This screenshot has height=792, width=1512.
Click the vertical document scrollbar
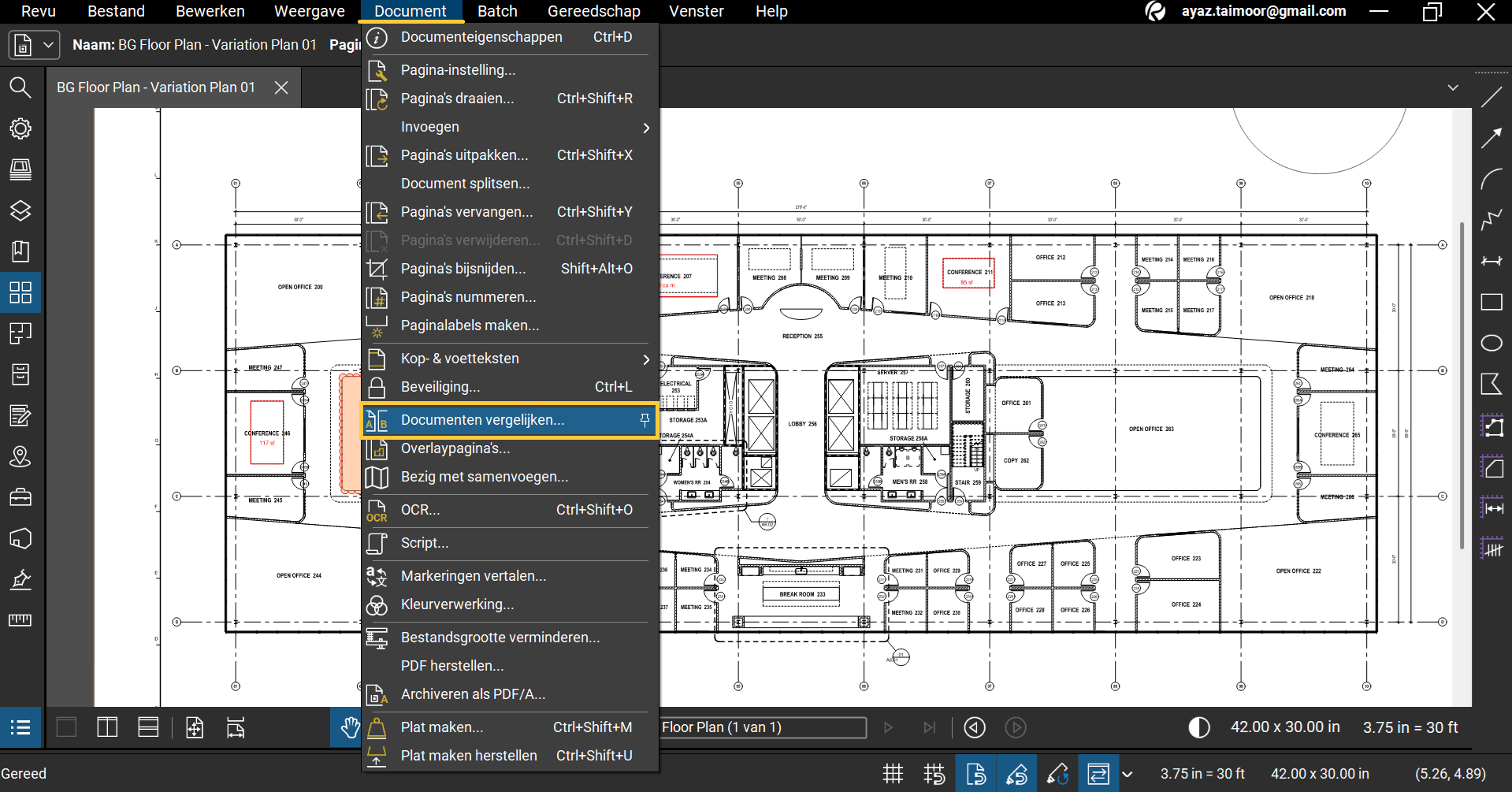(1462, 385)
